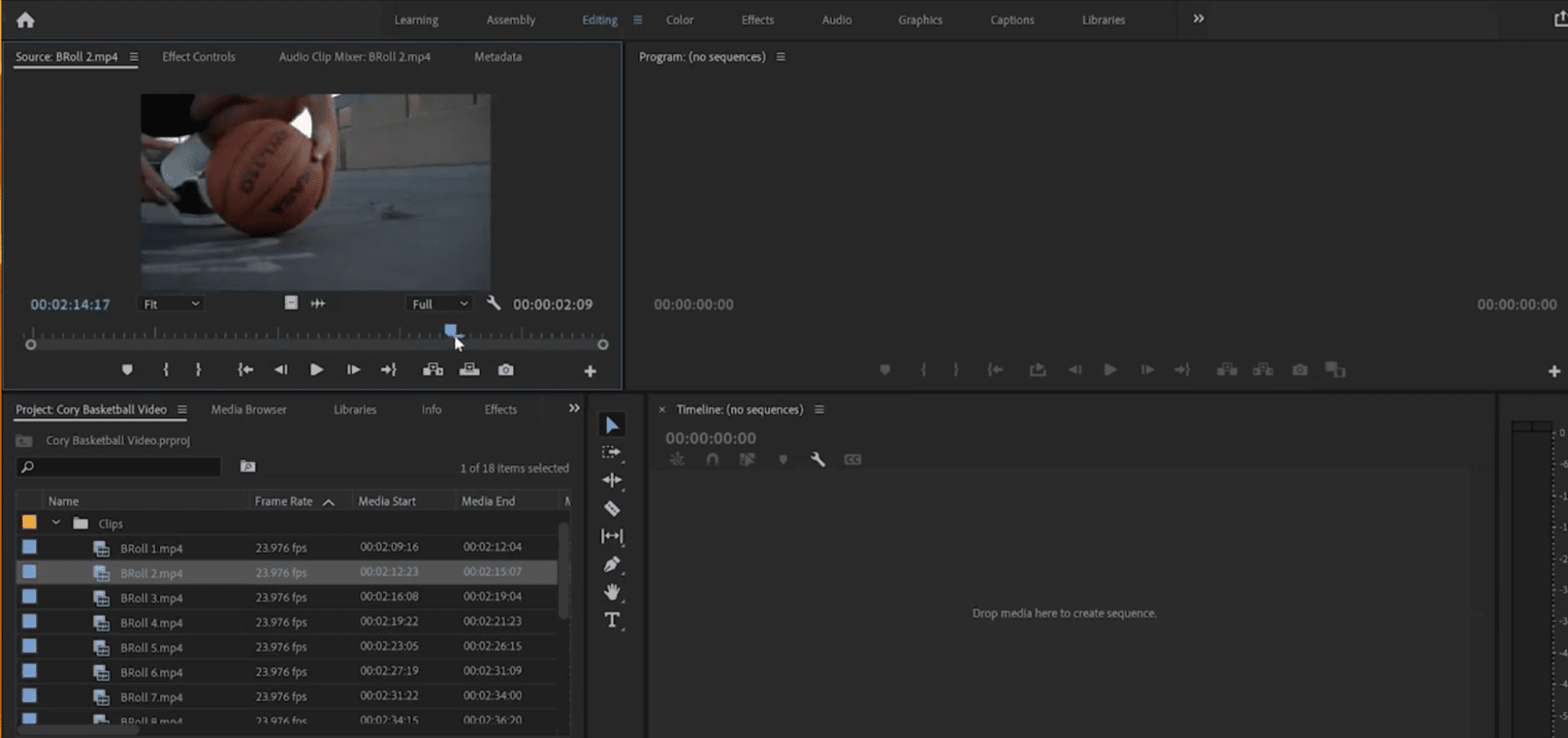Play the clip in Source monitor
Screen dimensions: 1568x738
coord(316,369)
